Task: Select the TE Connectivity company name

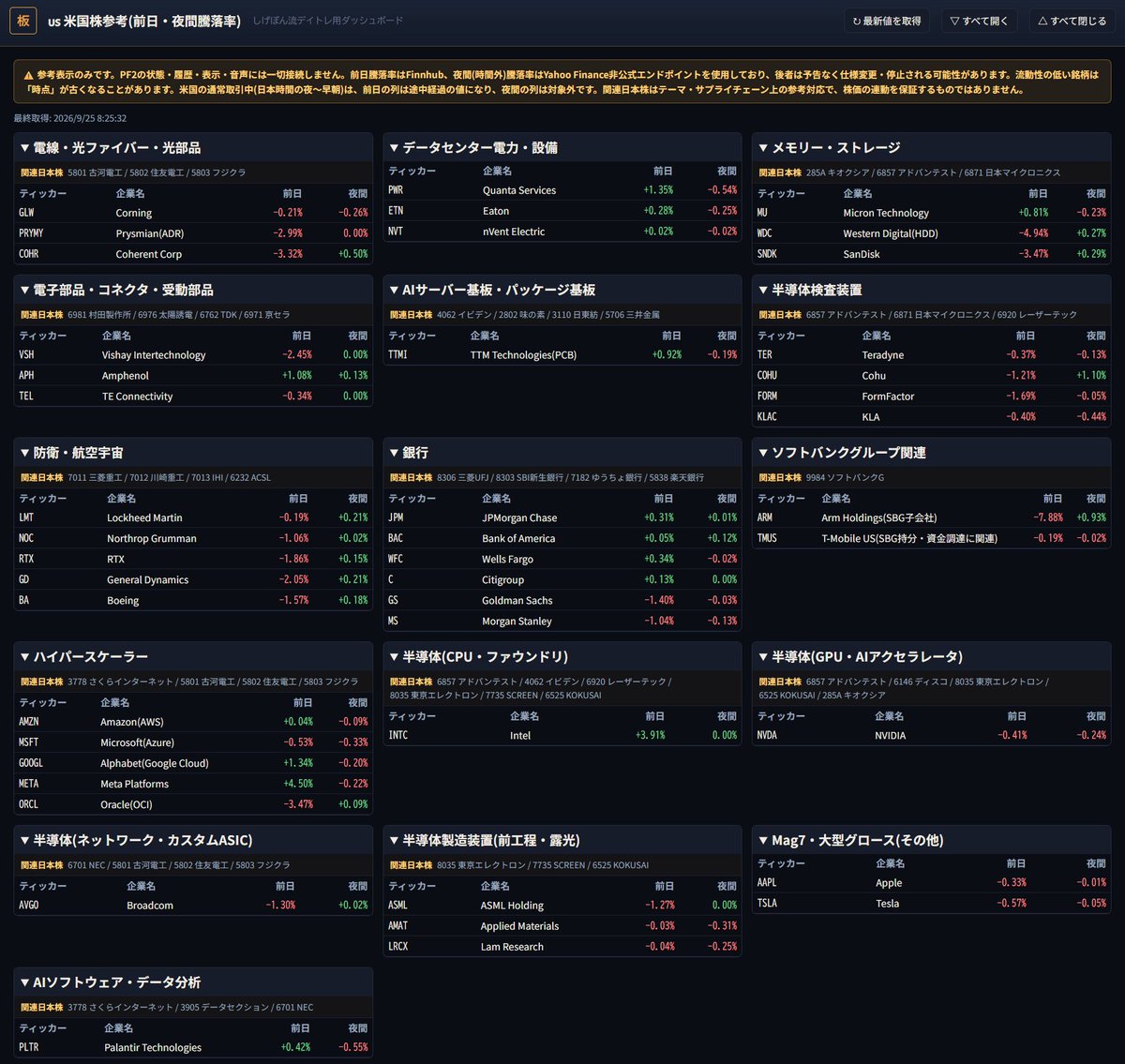Action: [x=138, y=397]
